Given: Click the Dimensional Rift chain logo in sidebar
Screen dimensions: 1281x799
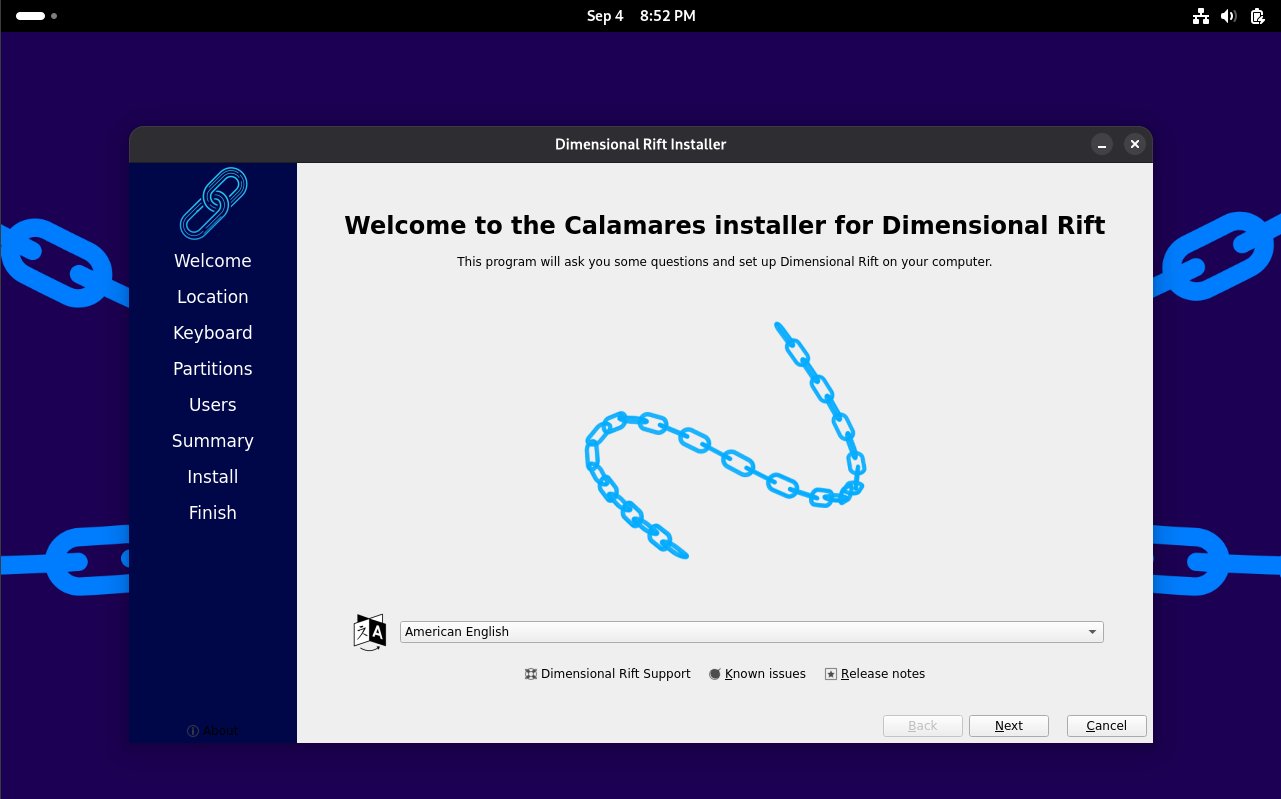Looking at the screenshot, I should coord(213,204).
